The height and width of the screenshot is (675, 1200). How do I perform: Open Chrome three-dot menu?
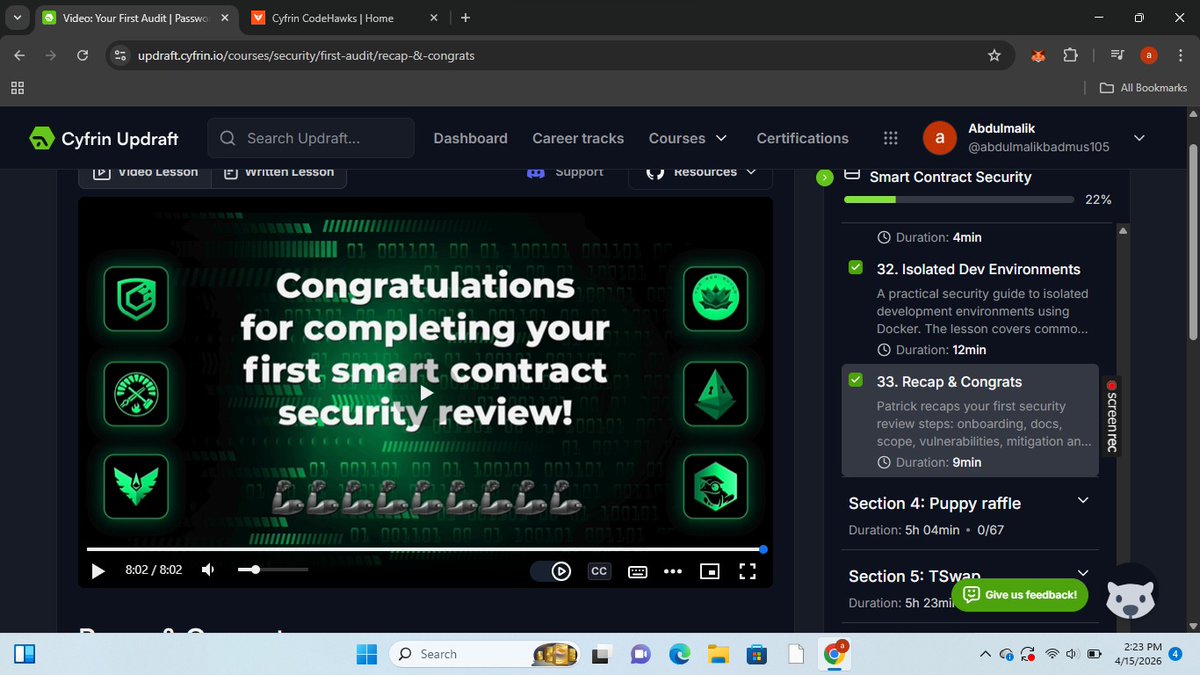[1181, 55]
